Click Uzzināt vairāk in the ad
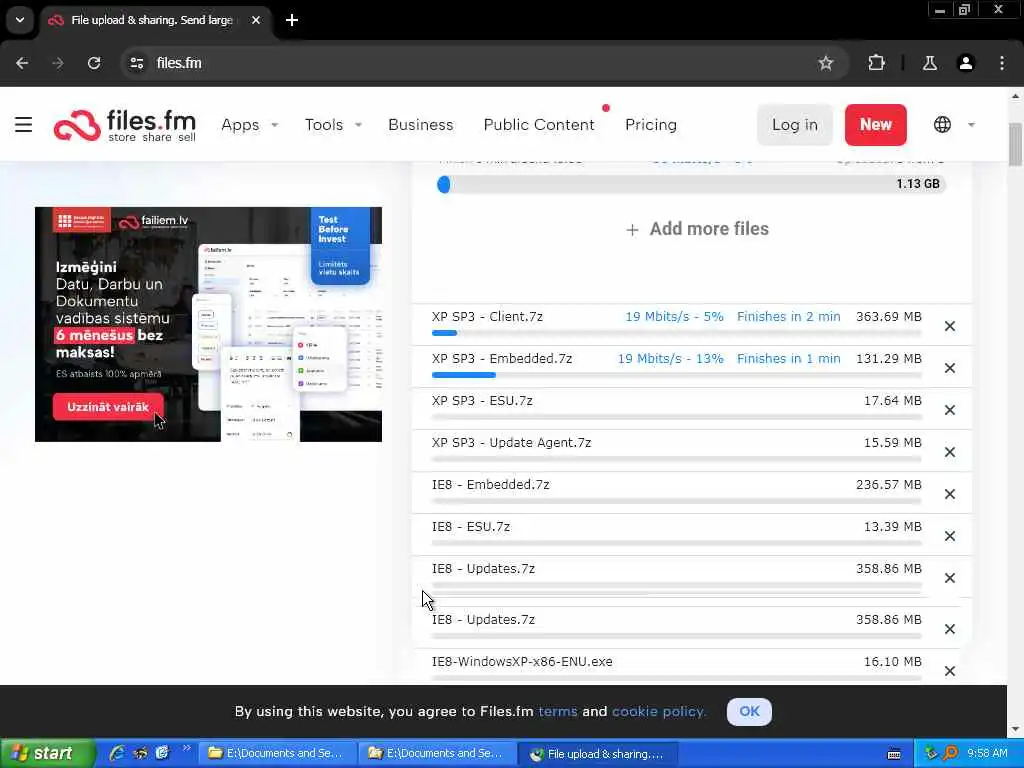The image size is (1024, 768). pyautogui.click(x=108, y=407)
